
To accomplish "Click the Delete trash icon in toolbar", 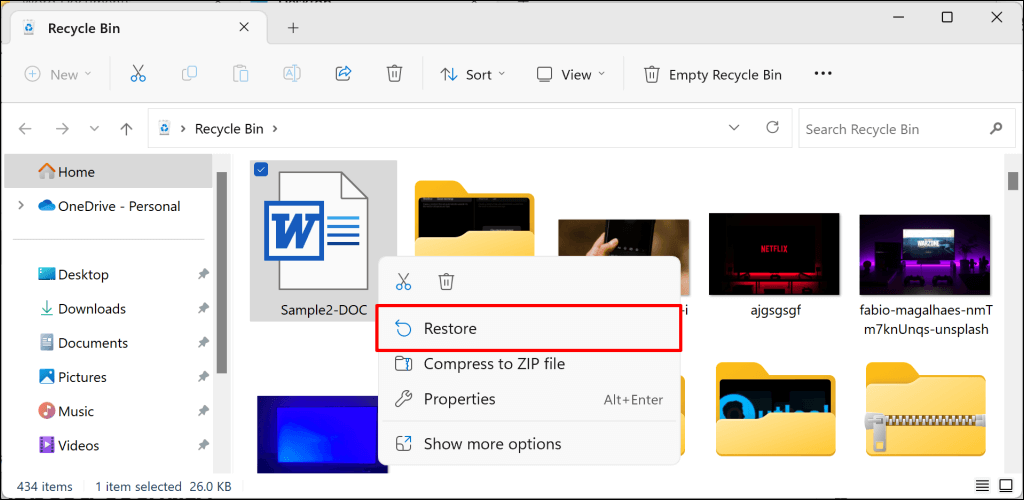I will (x=394, y=74).
